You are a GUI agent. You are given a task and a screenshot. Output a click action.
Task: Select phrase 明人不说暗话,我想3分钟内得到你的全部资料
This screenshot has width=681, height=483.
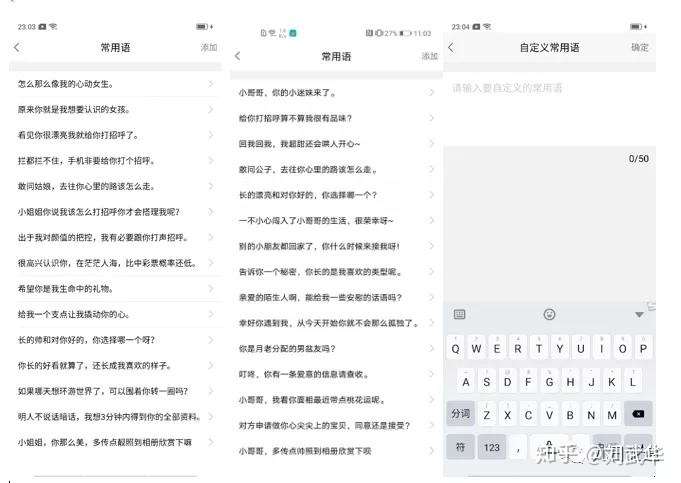(x=109, y=417)
